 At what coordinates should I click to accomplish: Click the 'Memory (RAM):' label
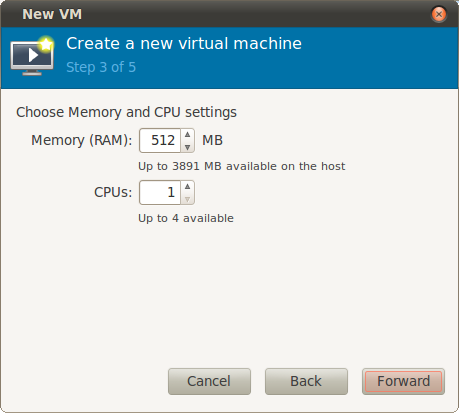(x=82, y=140)
